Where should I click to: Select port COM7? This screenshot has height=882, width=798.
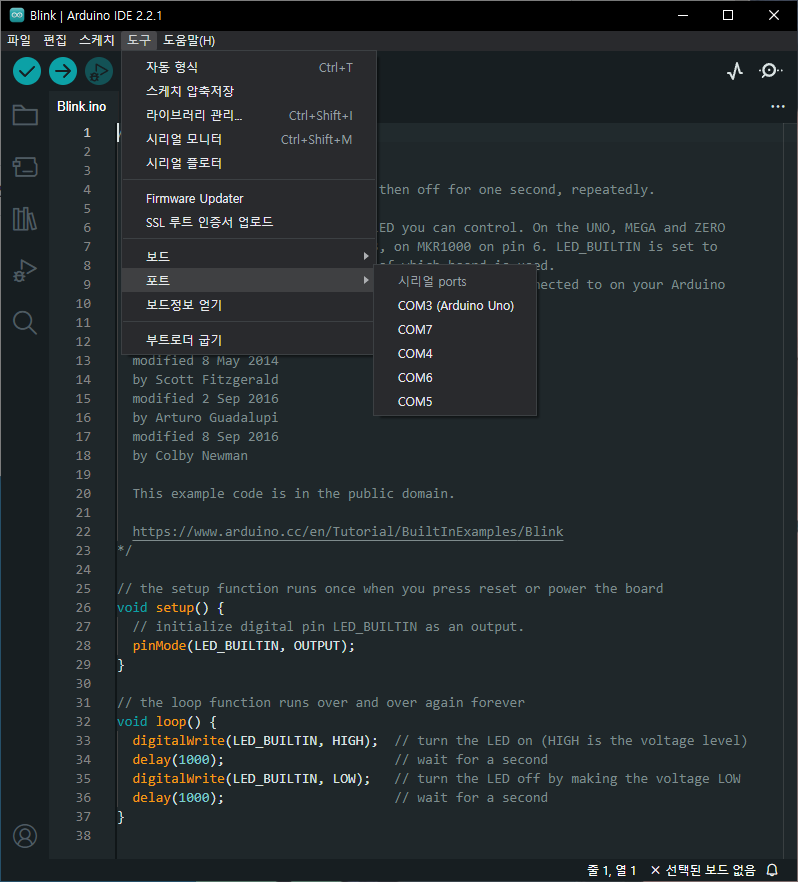click(456, 330)
